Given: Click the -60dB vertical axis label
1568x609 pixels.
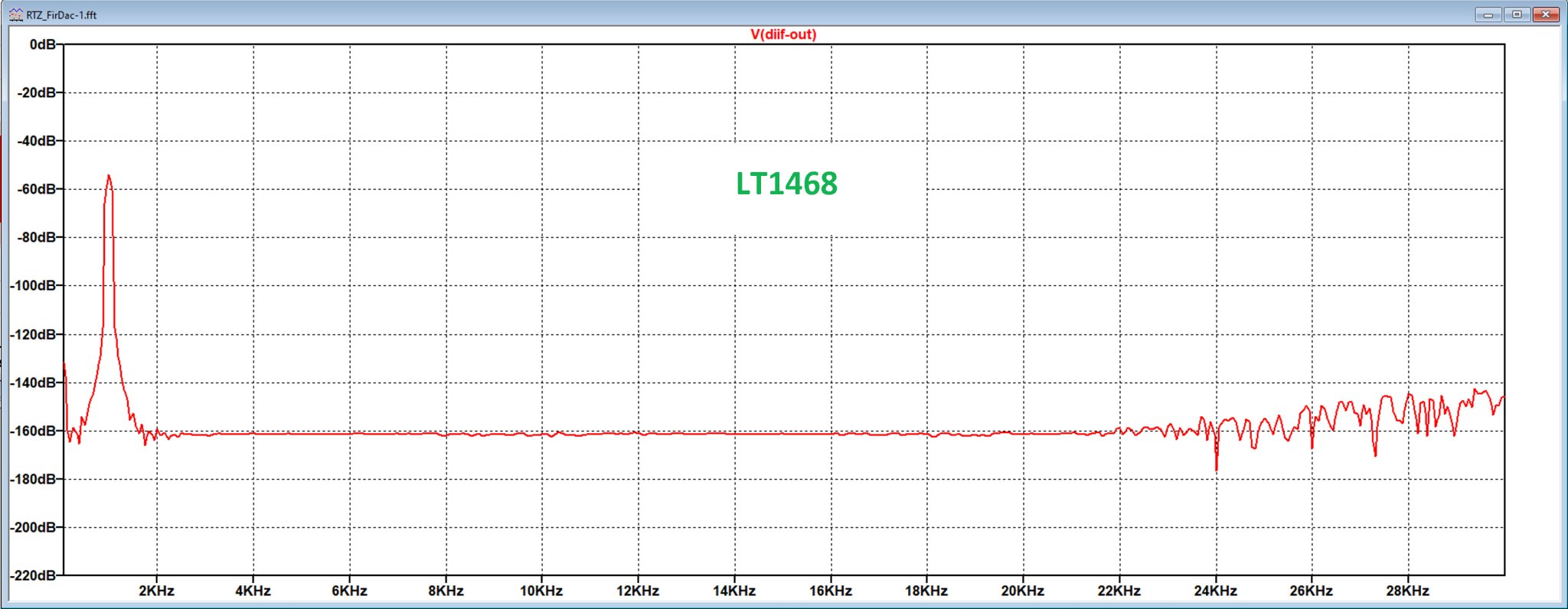Looking at the screenshot, I should point(37,190).
